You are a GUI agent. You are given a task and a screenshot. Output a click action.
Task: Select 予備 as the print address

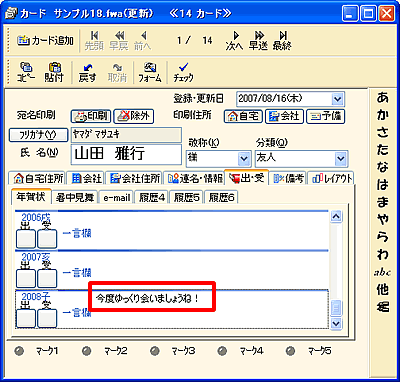(x=325, y=116)
